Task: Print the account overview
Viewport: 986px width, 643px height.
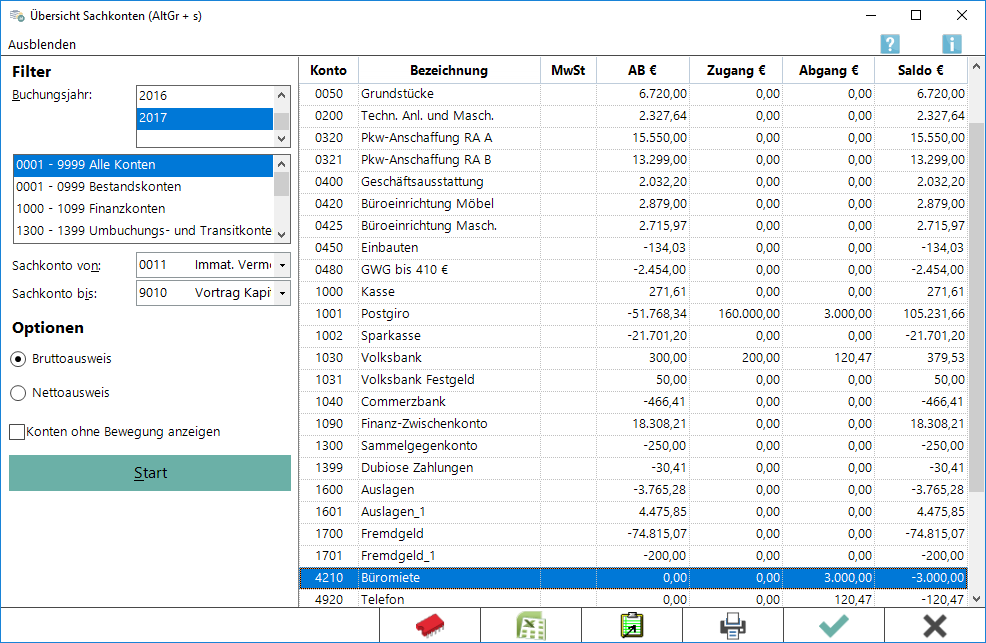Action: click(733, 625)
